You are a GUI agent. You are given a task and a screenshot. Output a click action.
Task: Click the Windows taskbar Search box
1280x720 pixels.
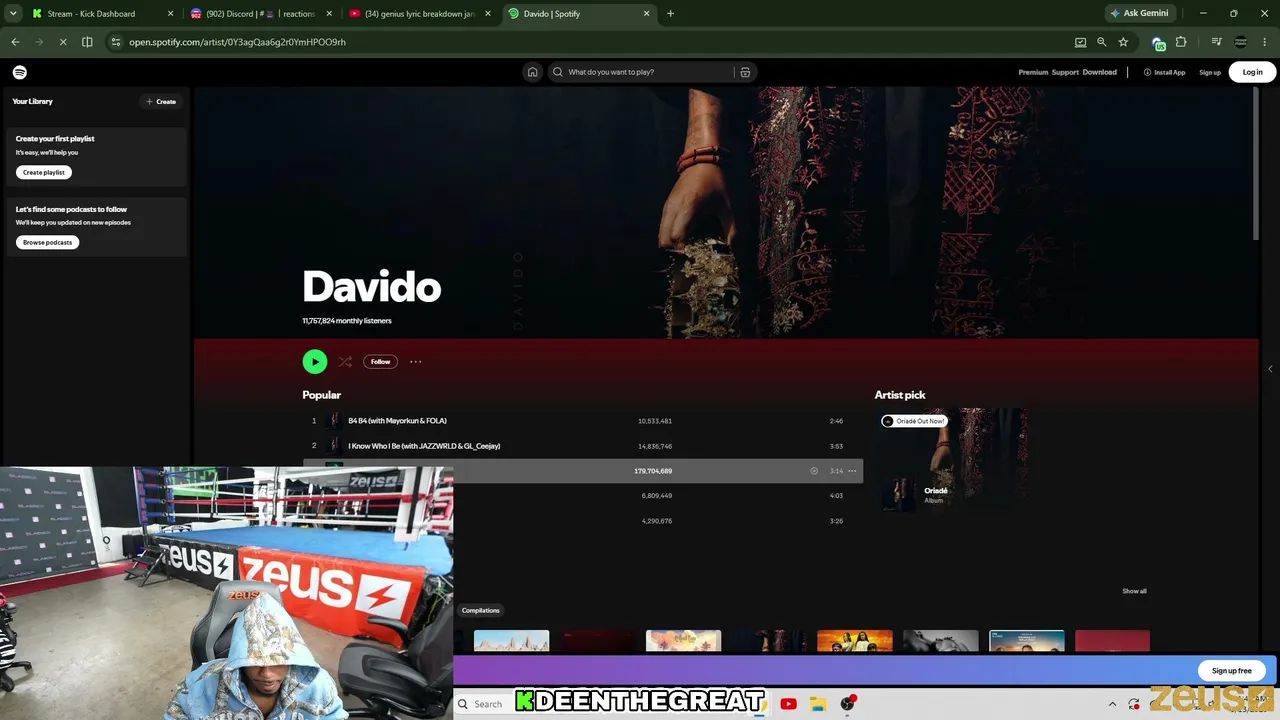click(488, 704)
